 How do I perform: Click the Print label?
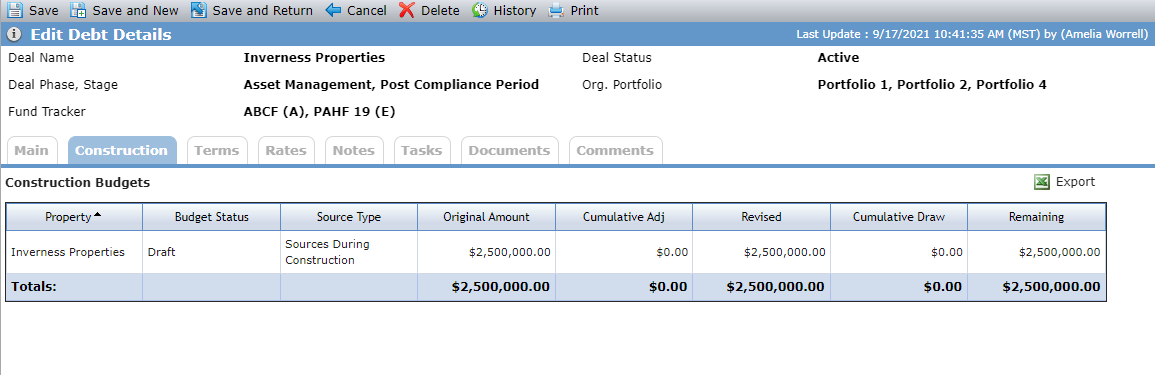pyautogui.click(x=585, y=11)
